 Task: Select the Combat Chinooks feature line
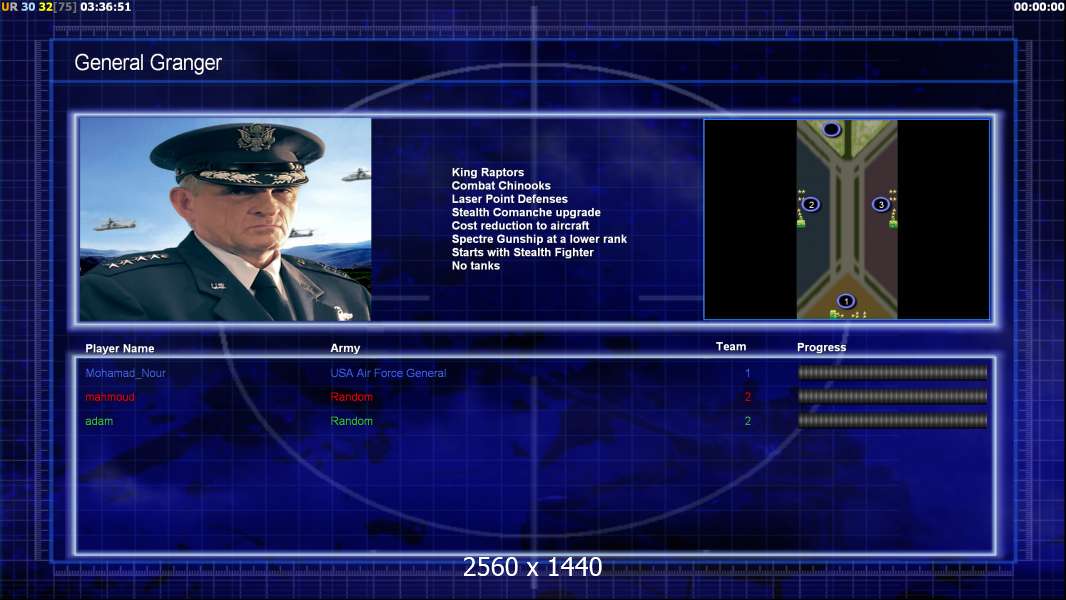[x=501, y=186]
